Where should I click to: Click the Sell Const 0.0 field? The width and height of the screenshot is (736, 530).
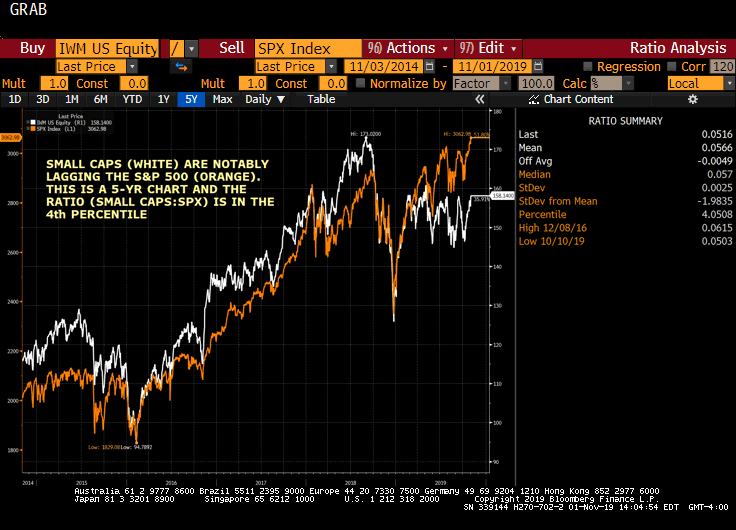[333, 84]
